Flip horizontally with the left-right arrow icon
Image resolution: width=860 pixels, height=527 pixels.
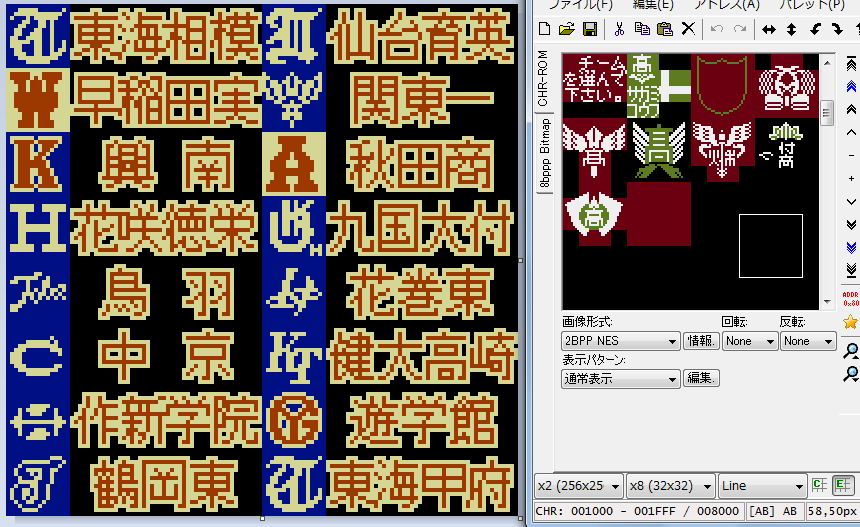click(768, 30)
